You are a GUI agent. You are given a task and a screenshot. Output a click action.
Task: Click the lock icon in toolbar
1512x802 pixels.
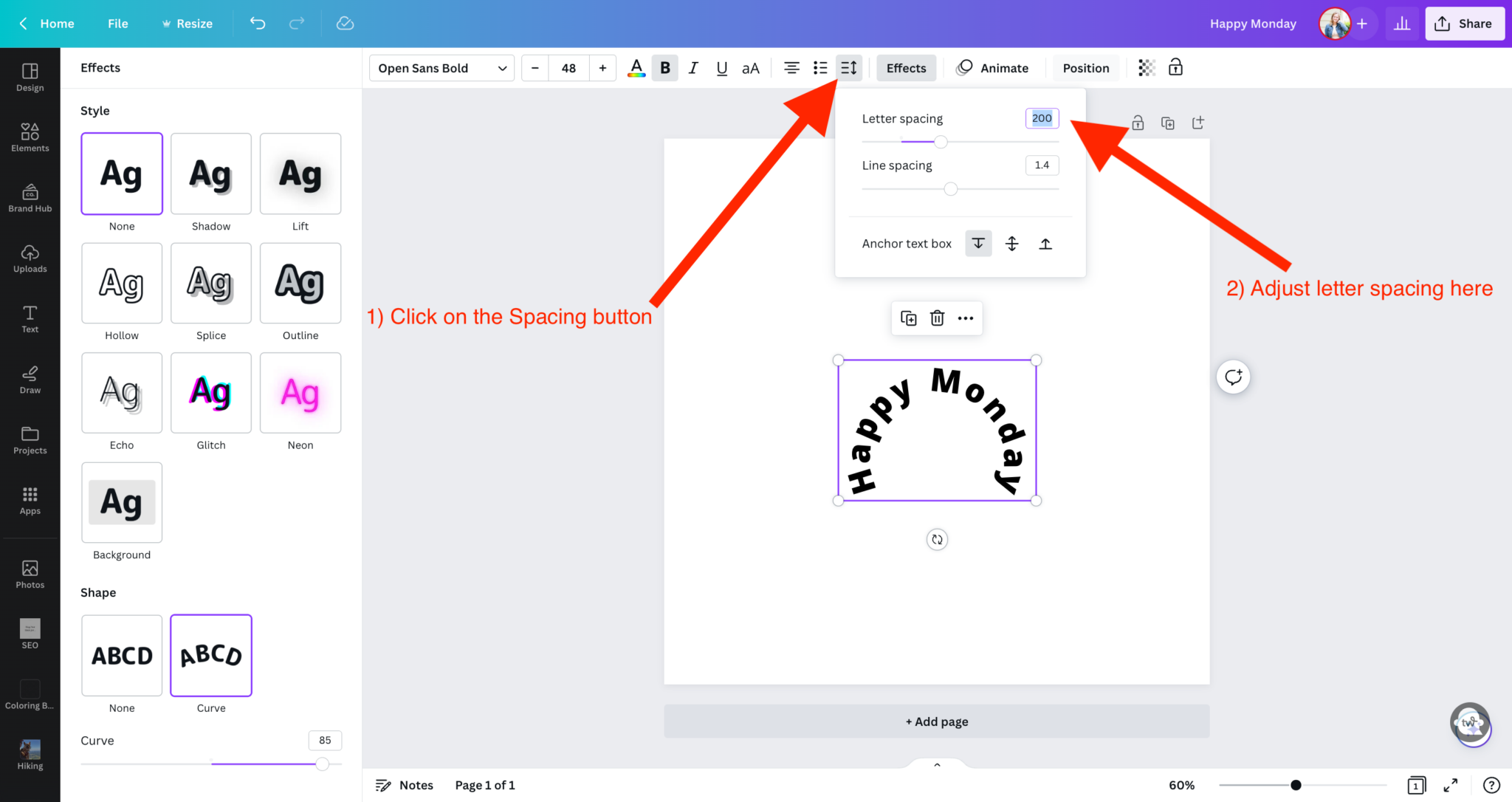pos(1175,68)
